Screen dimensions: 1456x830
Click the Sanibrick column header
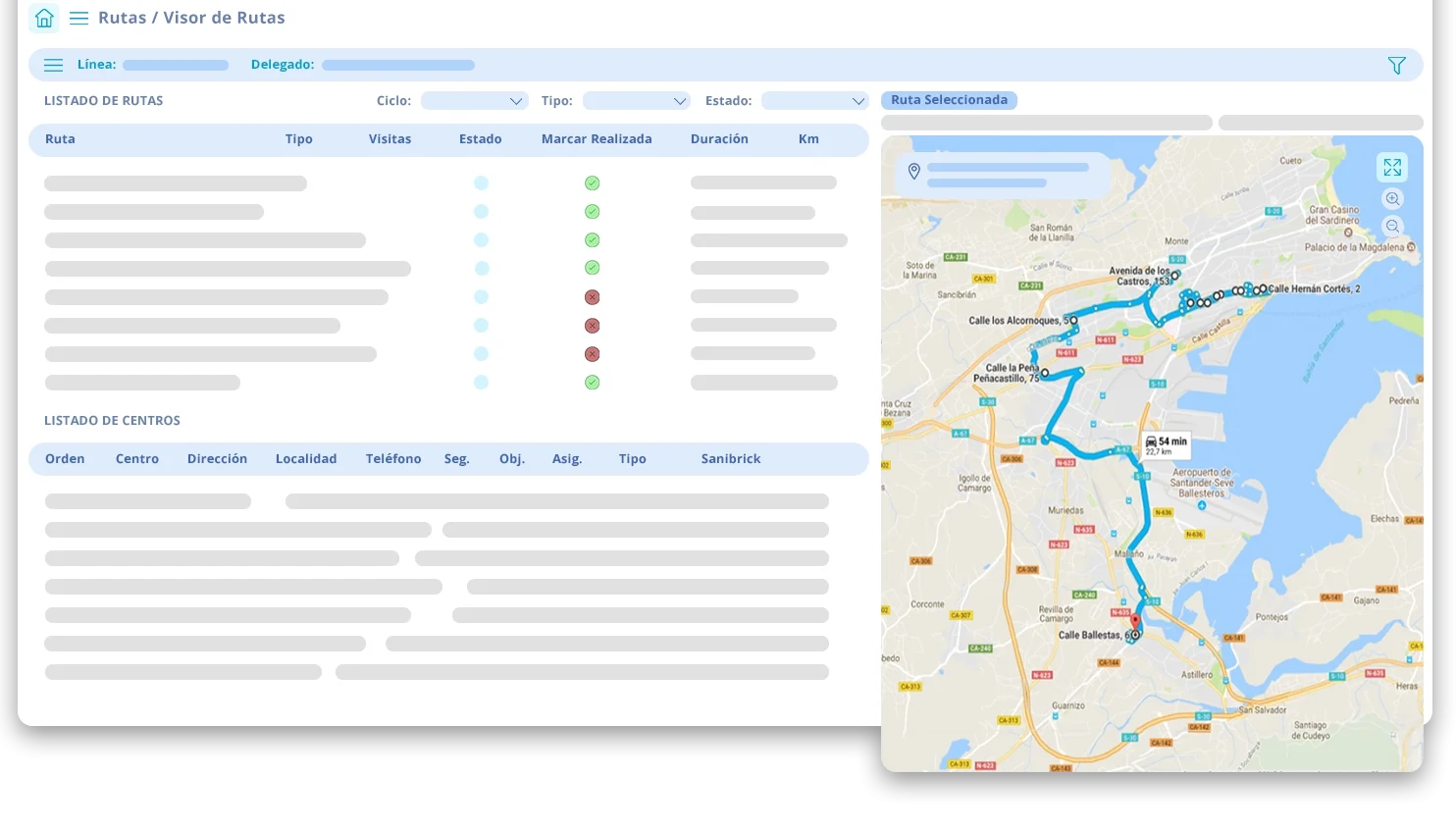(731, 459)
